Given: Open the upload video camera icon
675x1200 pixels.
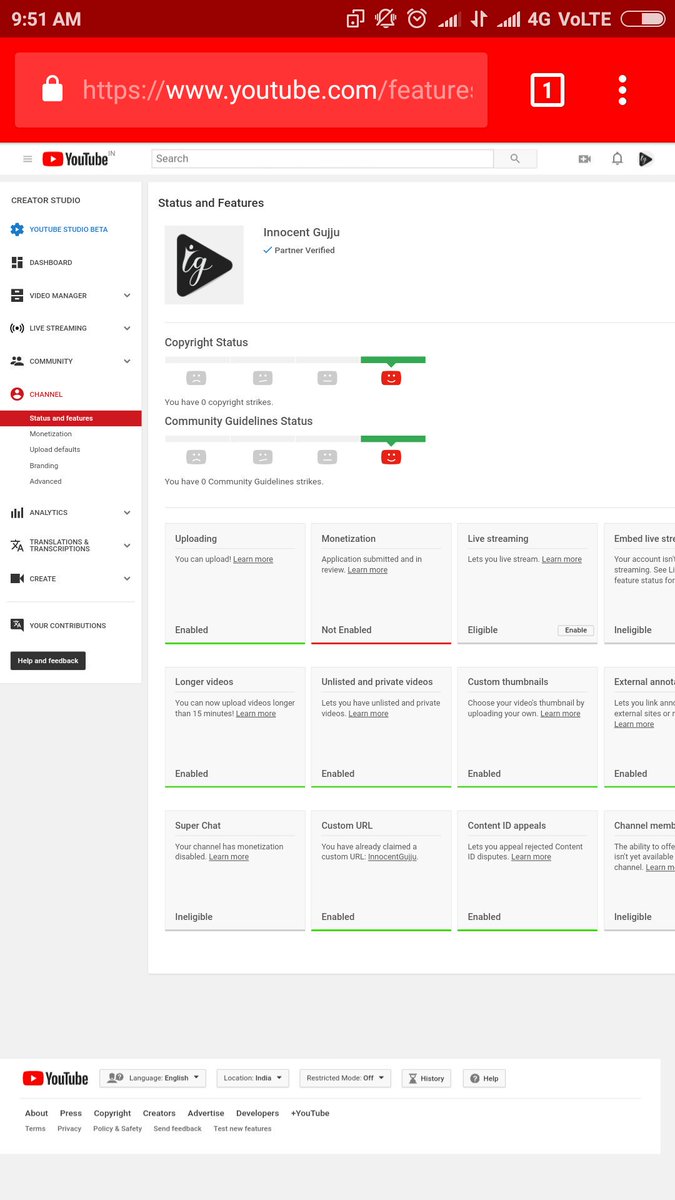Looking at the screenshot, I should point(585,159).
